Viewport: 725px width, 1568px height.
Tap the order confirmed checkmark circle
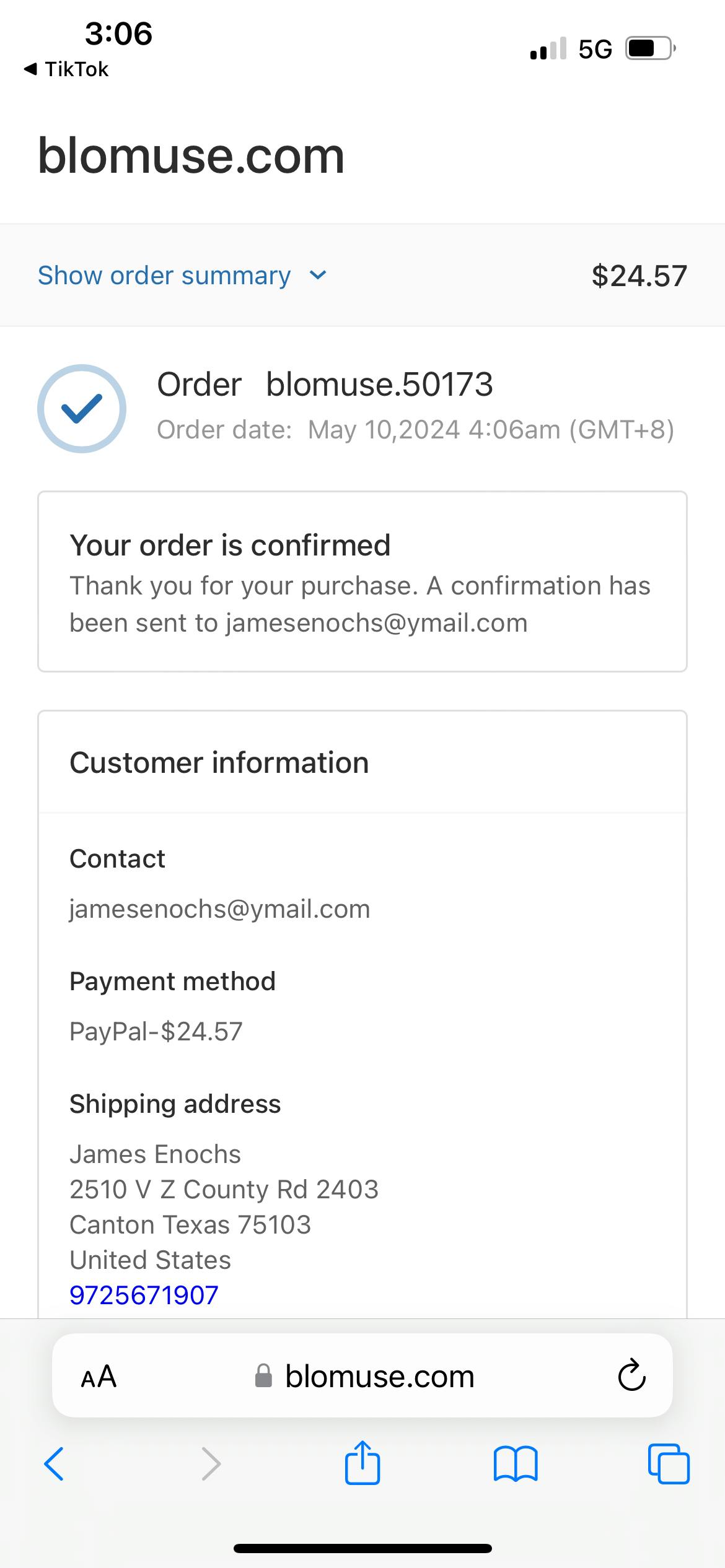tap(82, 409)
